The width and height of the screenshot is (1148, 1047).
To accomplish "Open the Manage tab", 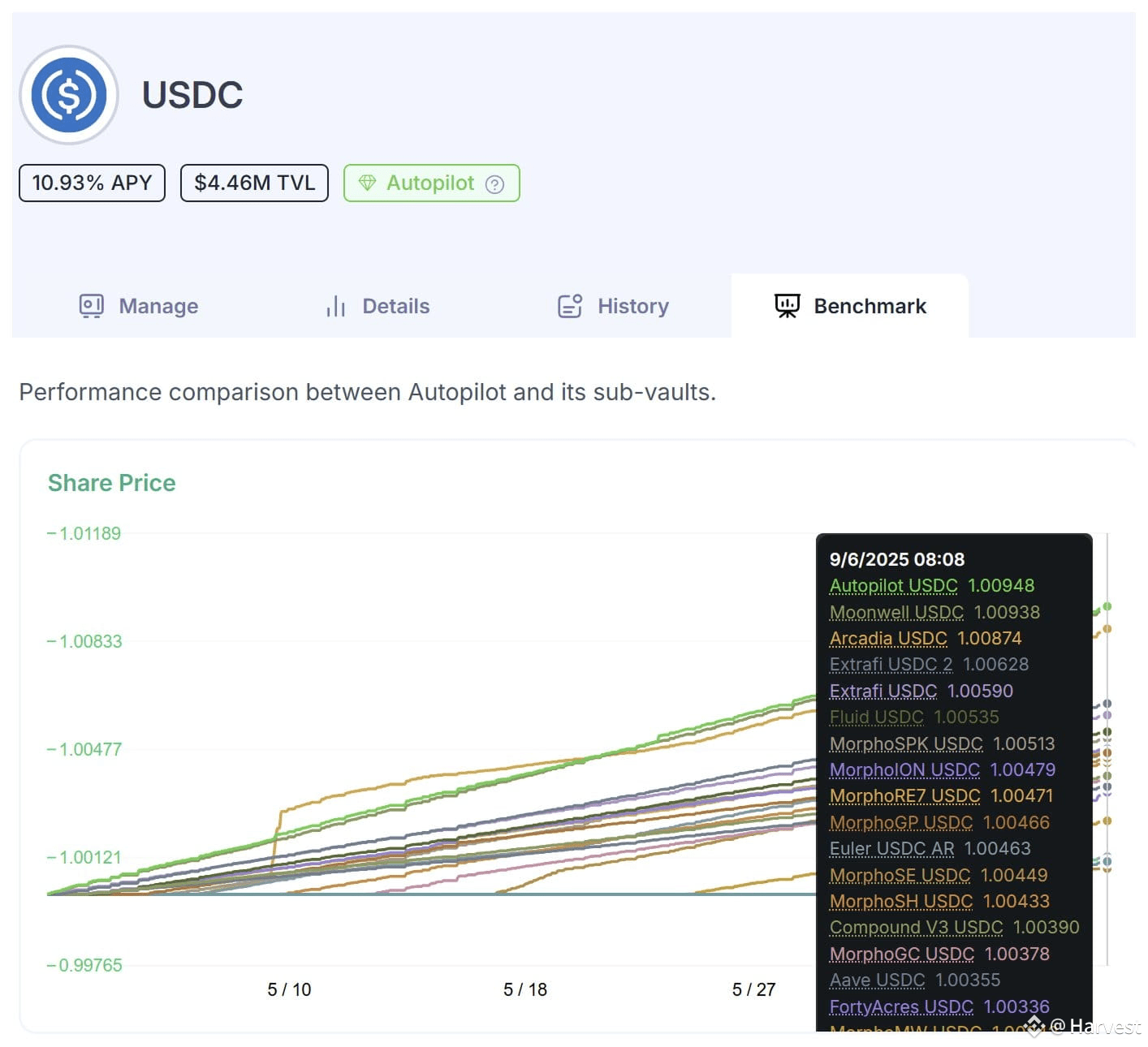I will pyautogui.click(x=139, y=306).
